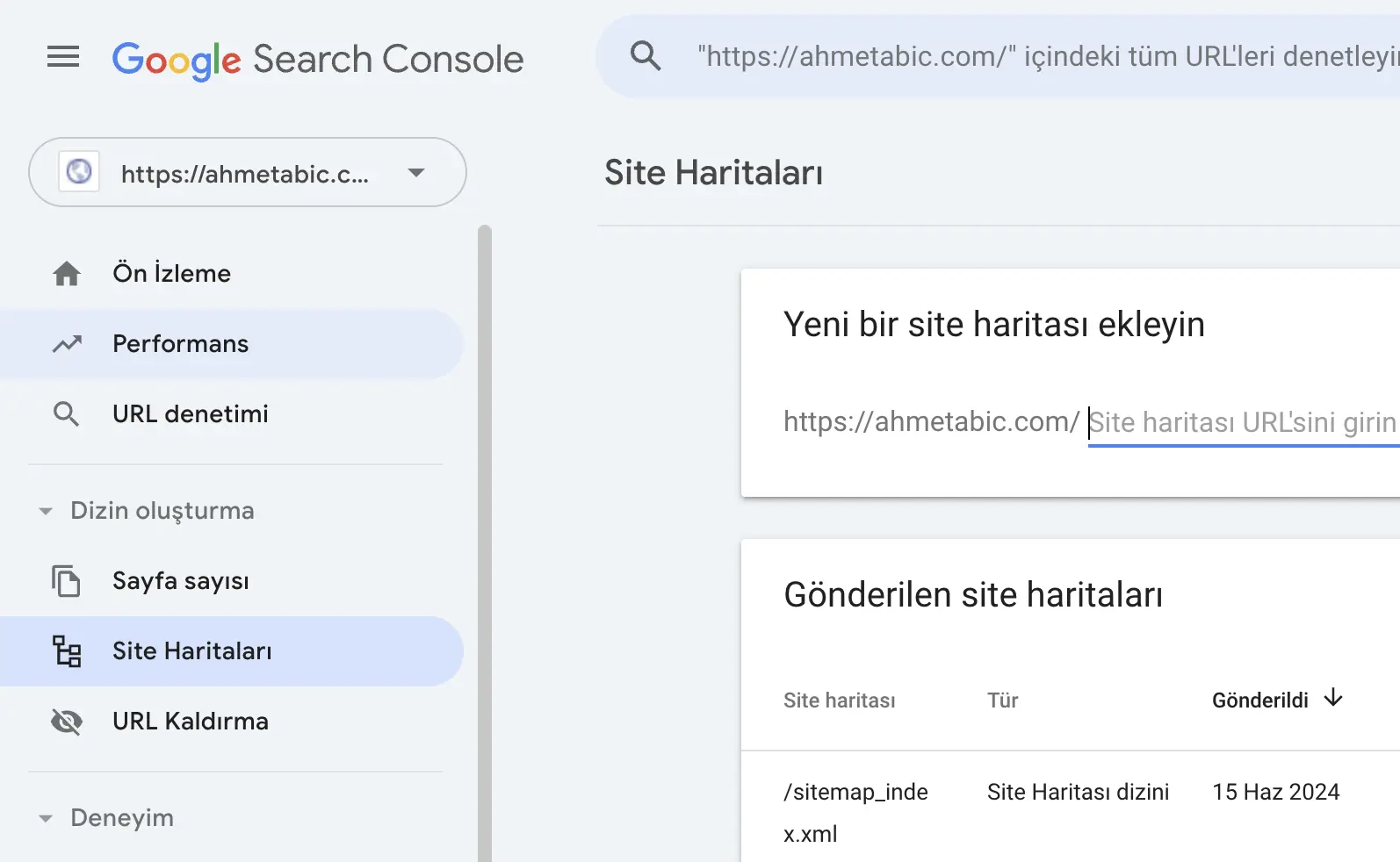Click the Tür column header

tap(1002, 700)
